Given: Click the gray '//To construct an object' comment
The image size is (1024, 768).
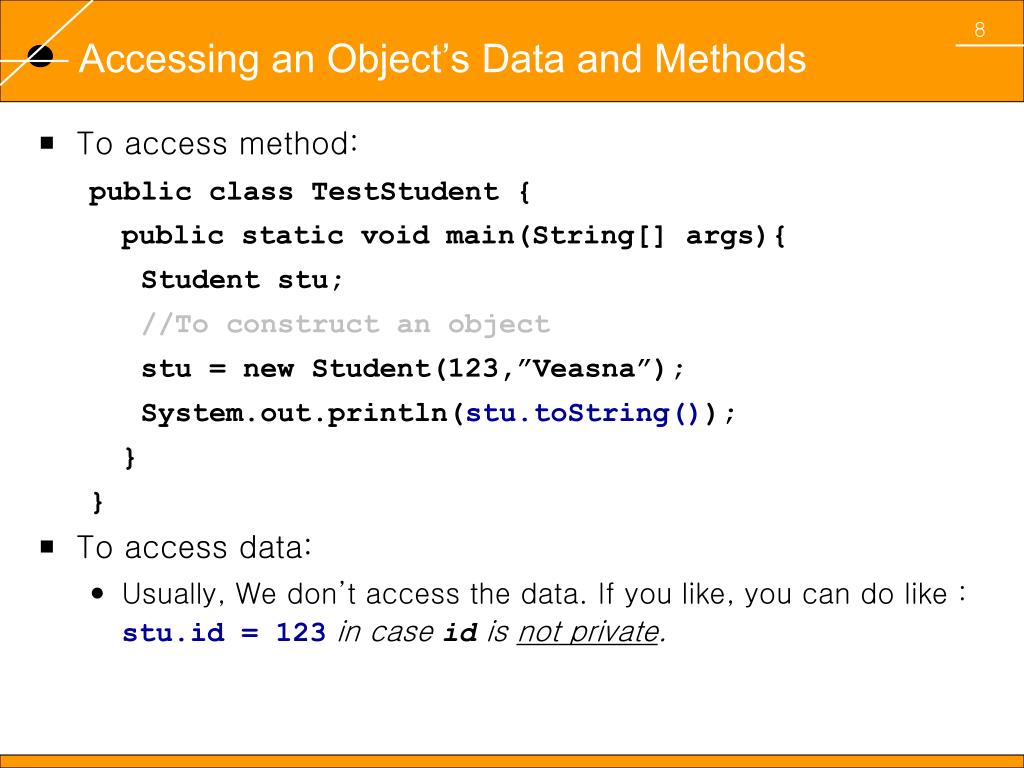Looking at the screenshot, I should pyautogui.click(x=346, y=325).
